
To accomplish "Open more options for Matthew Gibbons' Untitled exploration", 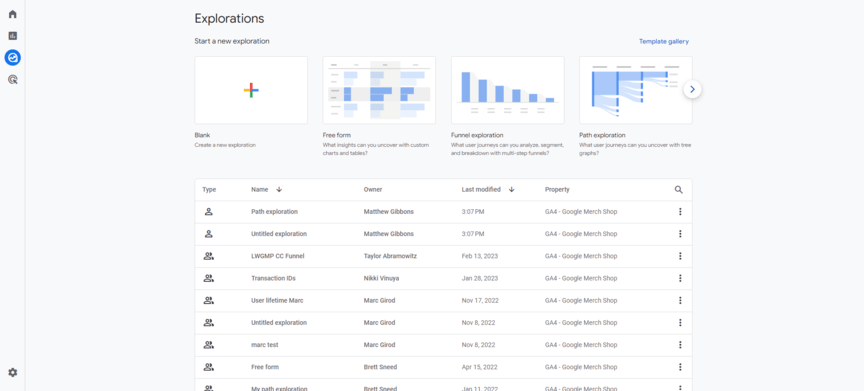I will tap(681, 233).
